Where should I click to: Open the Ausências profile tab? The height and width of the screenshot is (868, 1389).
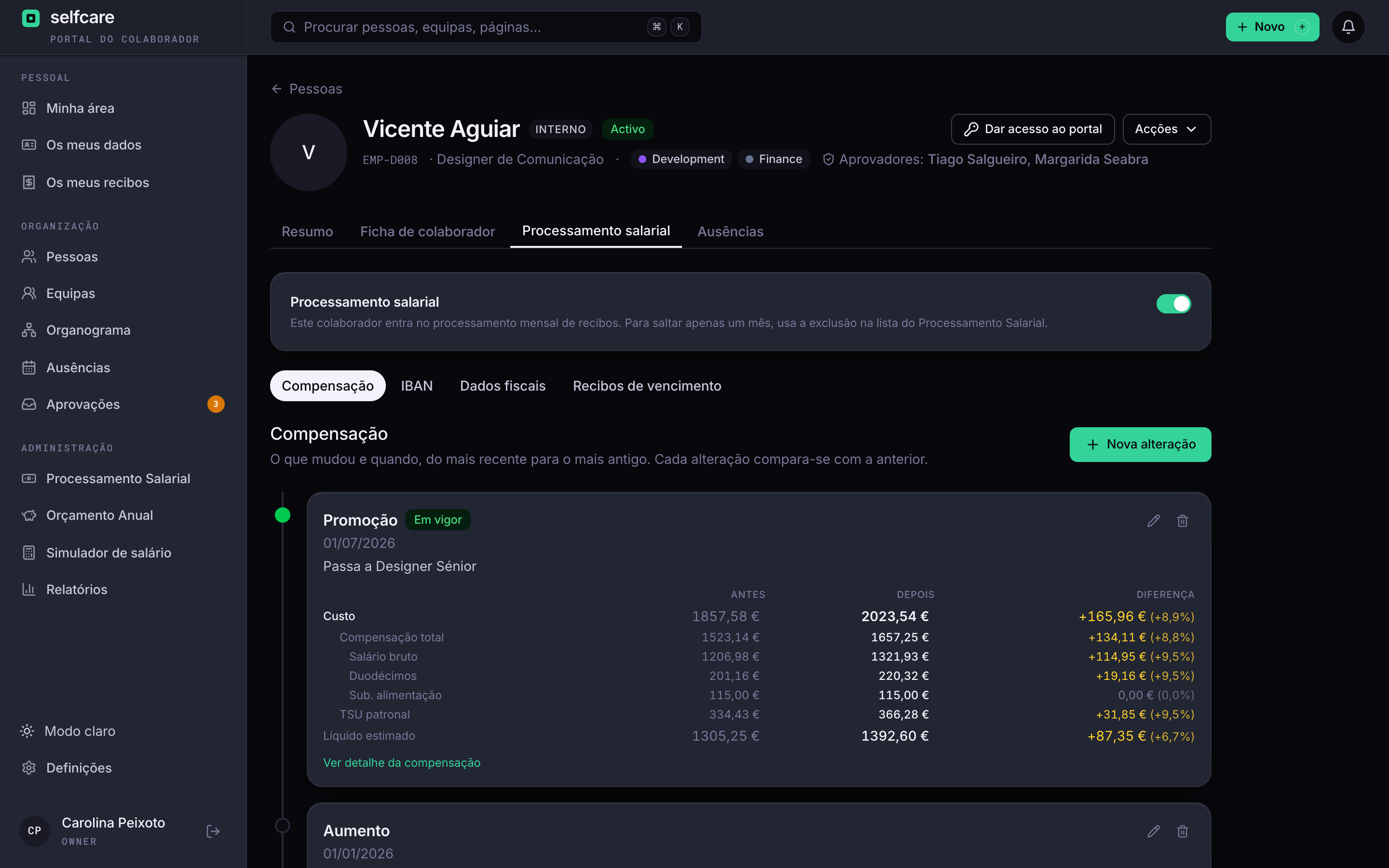730,231
